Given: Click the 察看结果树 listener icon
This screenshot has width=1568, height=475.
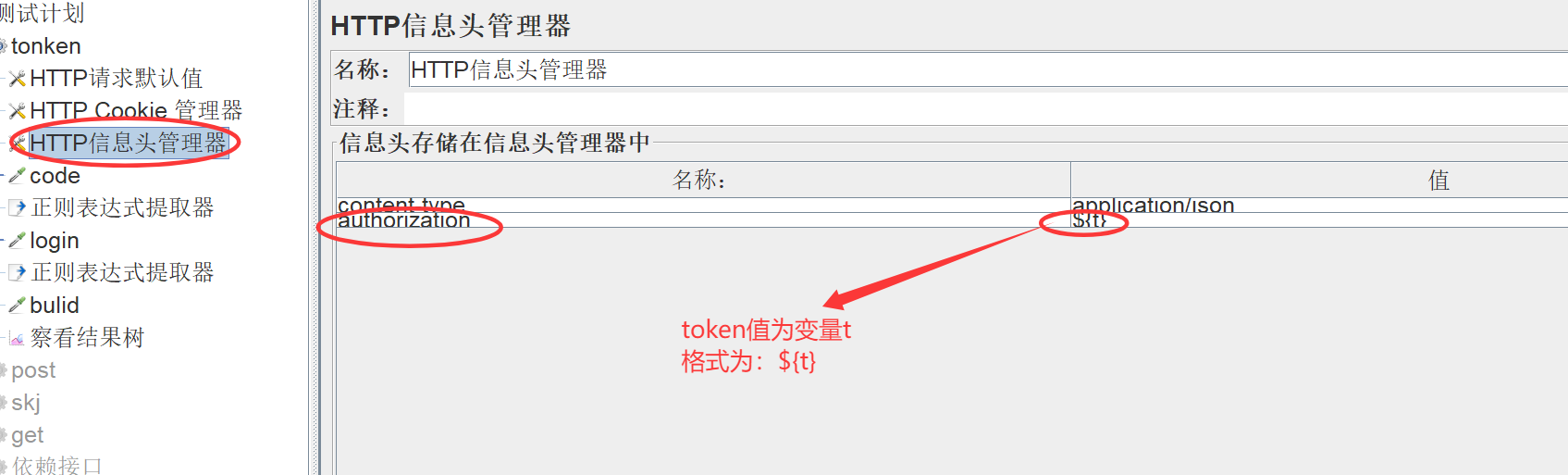Looking at the screenshot, I should pos(17,339).
